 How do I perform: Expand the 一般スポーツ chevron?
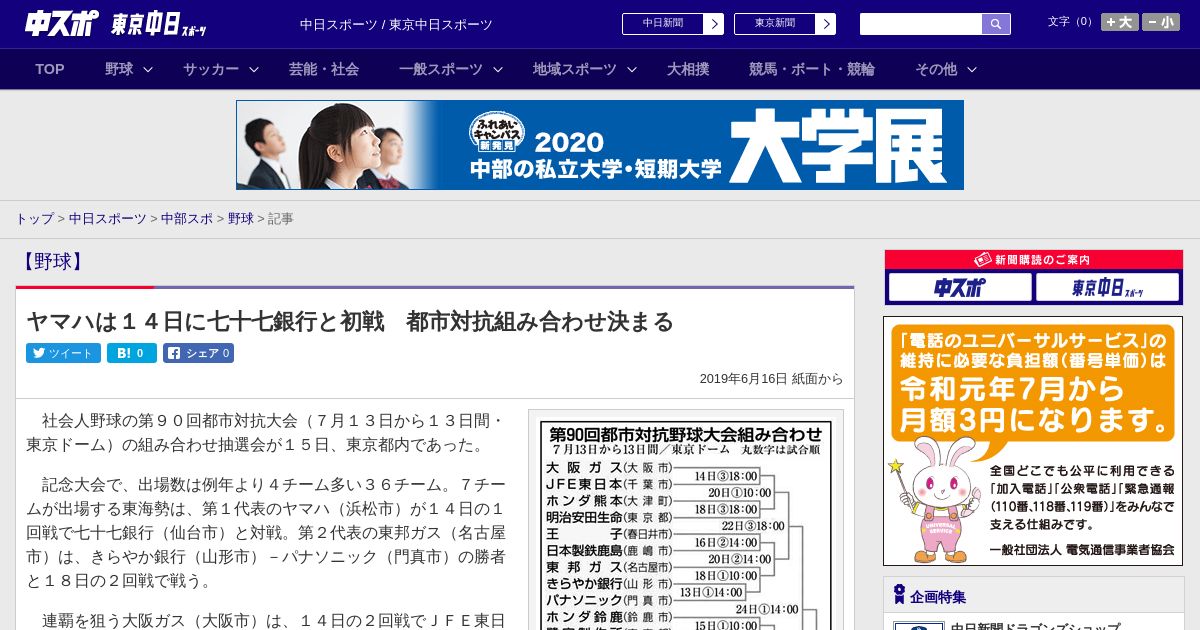coord(498,69)
